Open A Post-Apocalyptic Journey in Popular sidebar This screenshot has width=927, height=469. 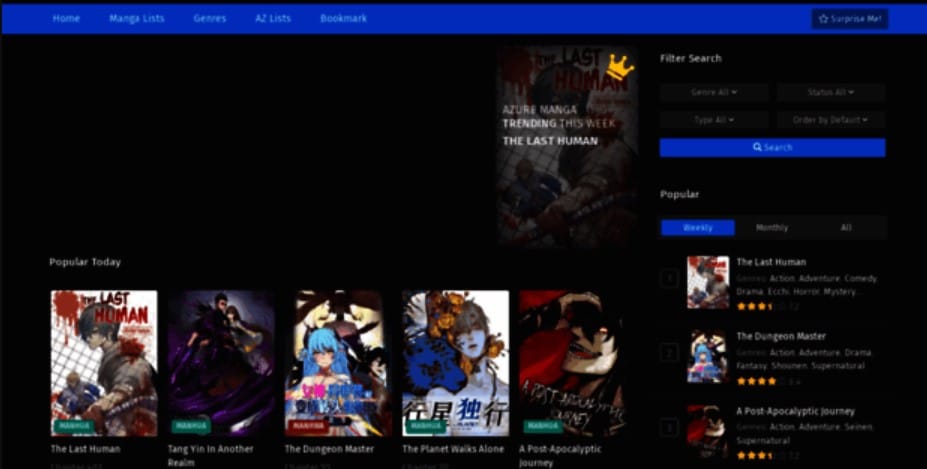tap(795, 411)
